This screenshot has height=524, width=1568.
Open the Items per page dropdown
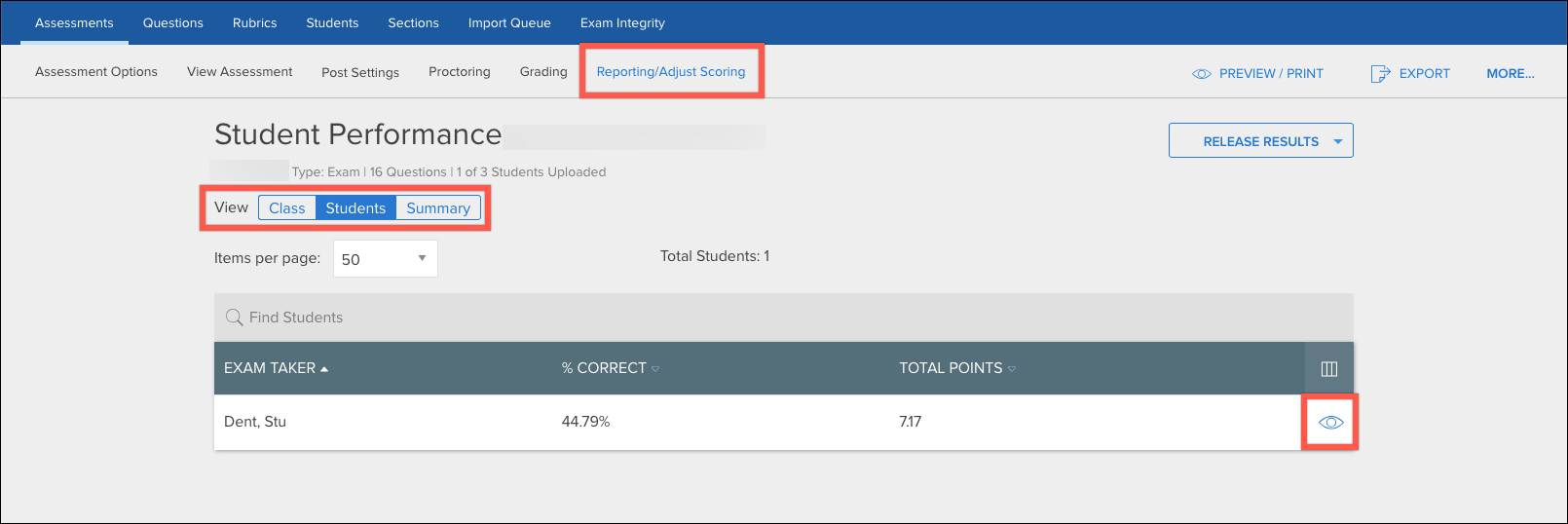386,259
